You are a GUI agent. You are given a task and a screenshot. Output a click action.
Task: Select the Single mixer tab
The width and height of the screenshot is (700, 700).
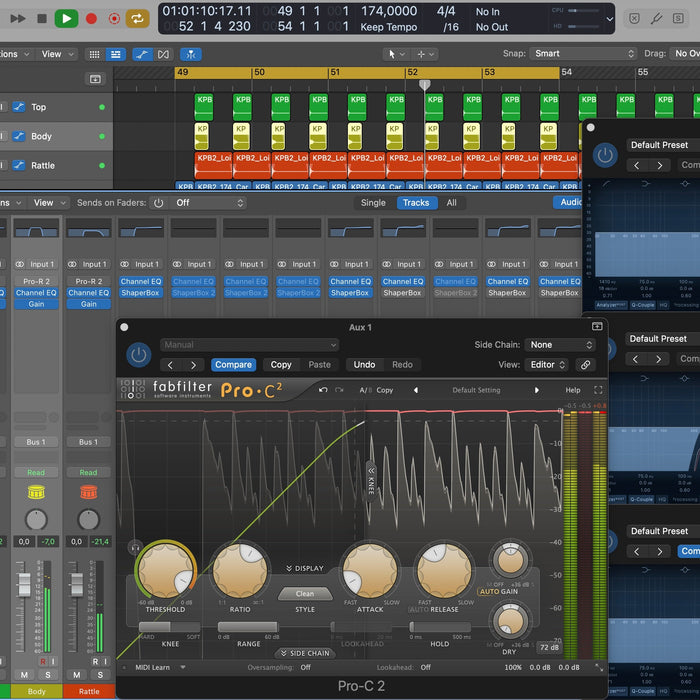(x=373, y=203)
